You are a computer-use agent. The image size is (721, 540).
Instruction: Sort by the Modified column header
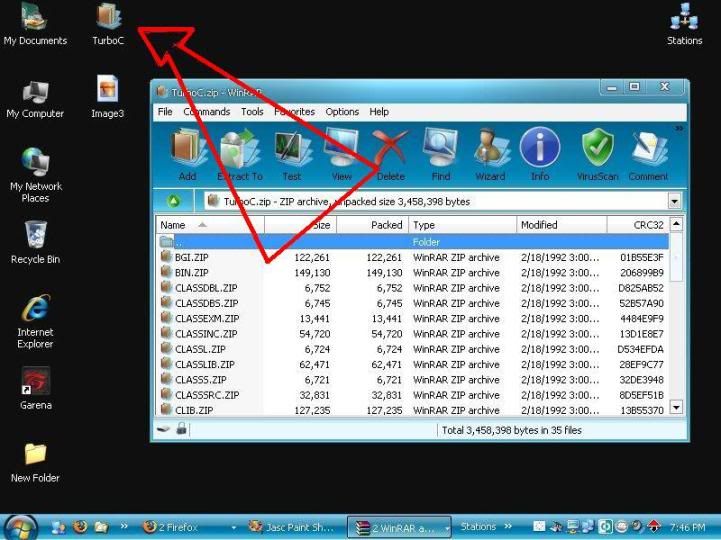click(x=562, y=225)
